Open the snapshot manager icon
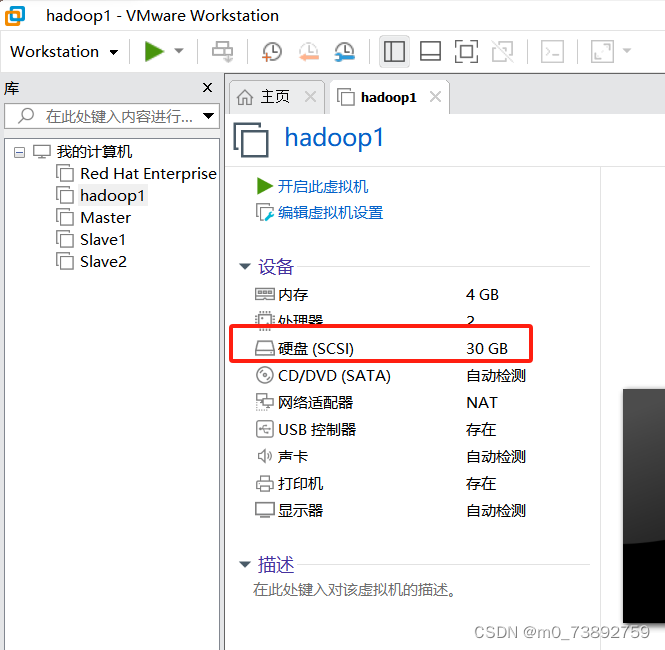The width and height of the screenshot is (665, 650). (344, 52)
